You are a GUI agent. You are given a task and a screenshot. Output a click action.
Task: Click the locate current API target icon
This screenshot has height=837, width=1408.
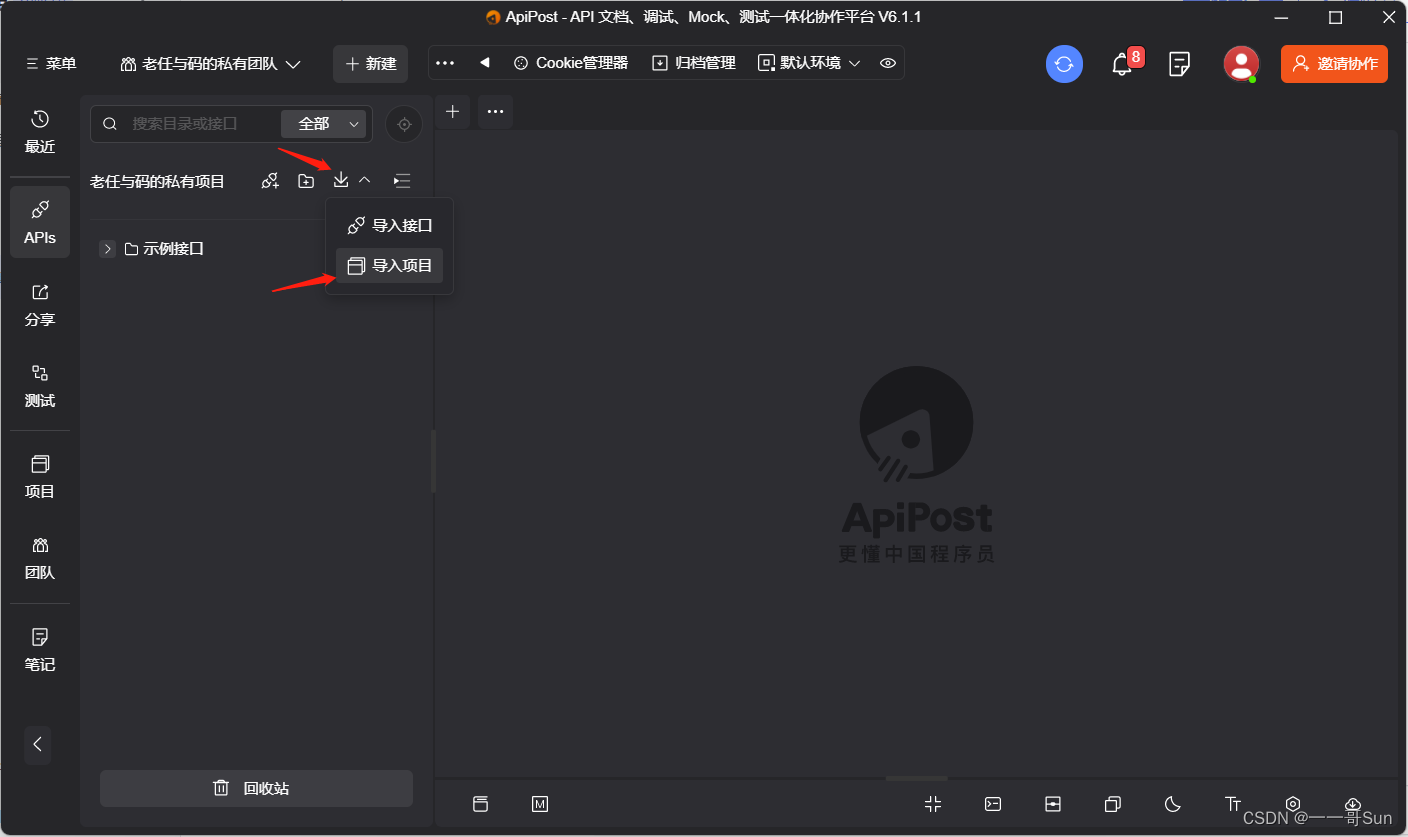coord(404,124)
